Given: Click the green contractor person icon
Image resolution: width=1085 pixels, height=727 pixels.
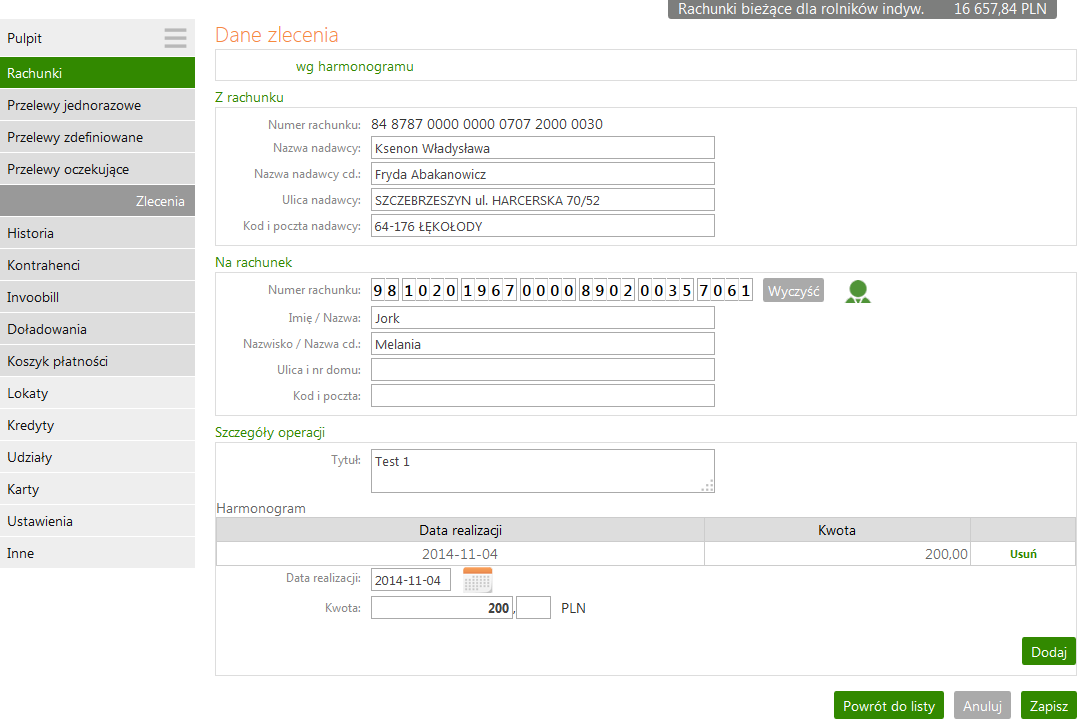Looking at the screenshot, I should (x=857, y=291).
